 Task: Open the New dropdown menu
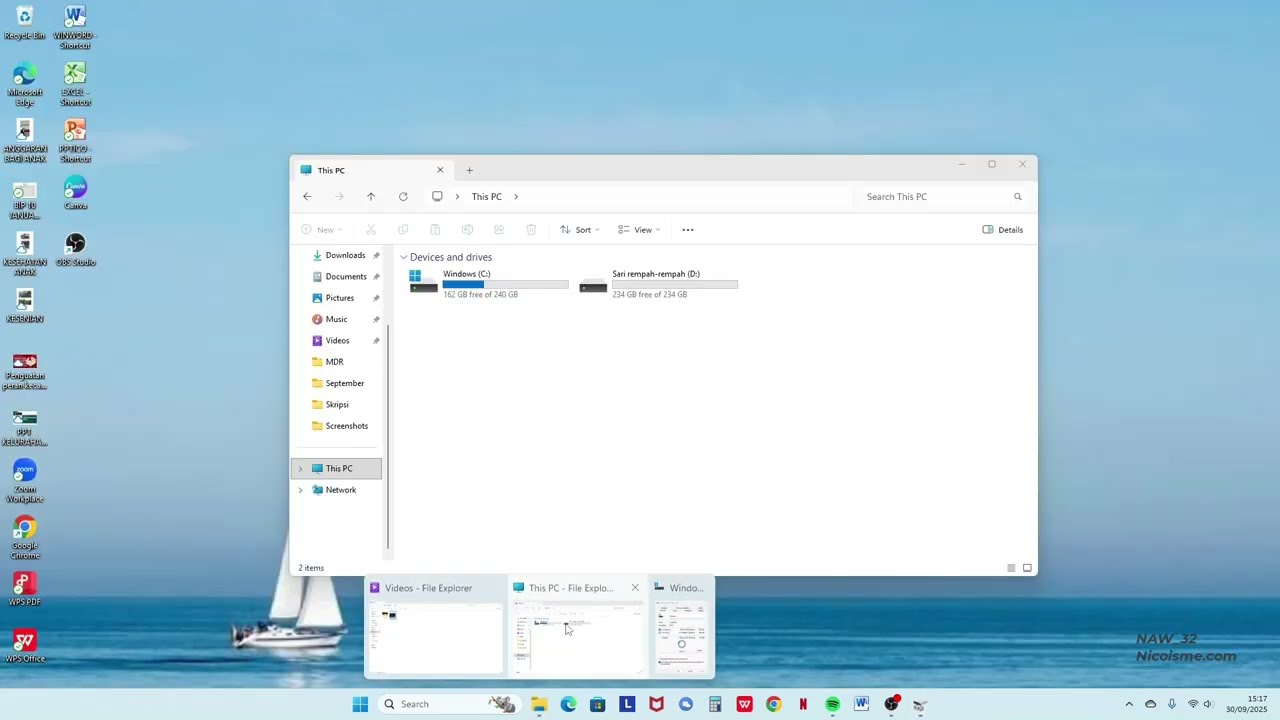tap(322, 230)
